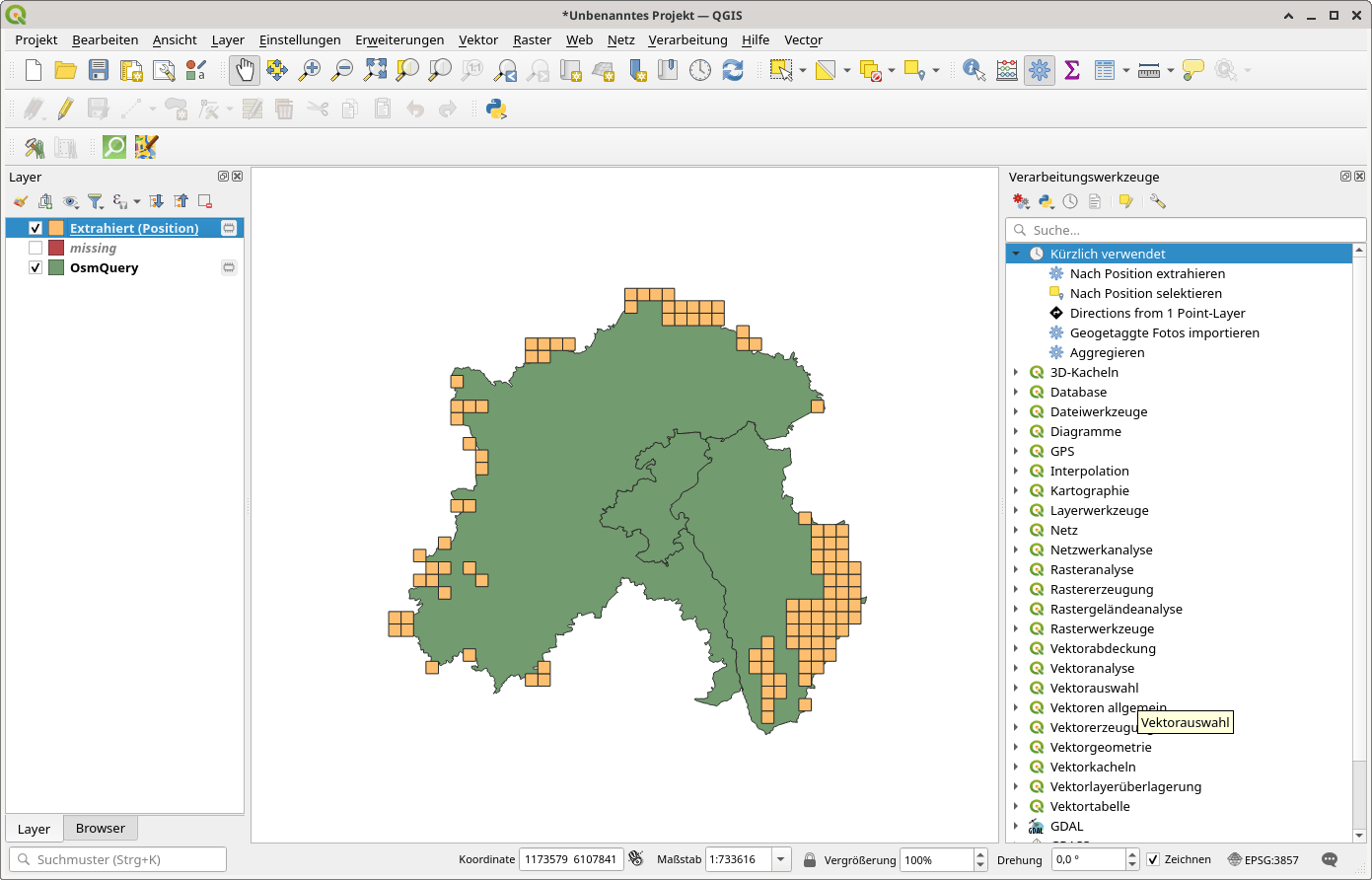The image size is (1372, 880).
Task: Collapse the Kürzlich verwendet group
Action: tap(1016, 254)
